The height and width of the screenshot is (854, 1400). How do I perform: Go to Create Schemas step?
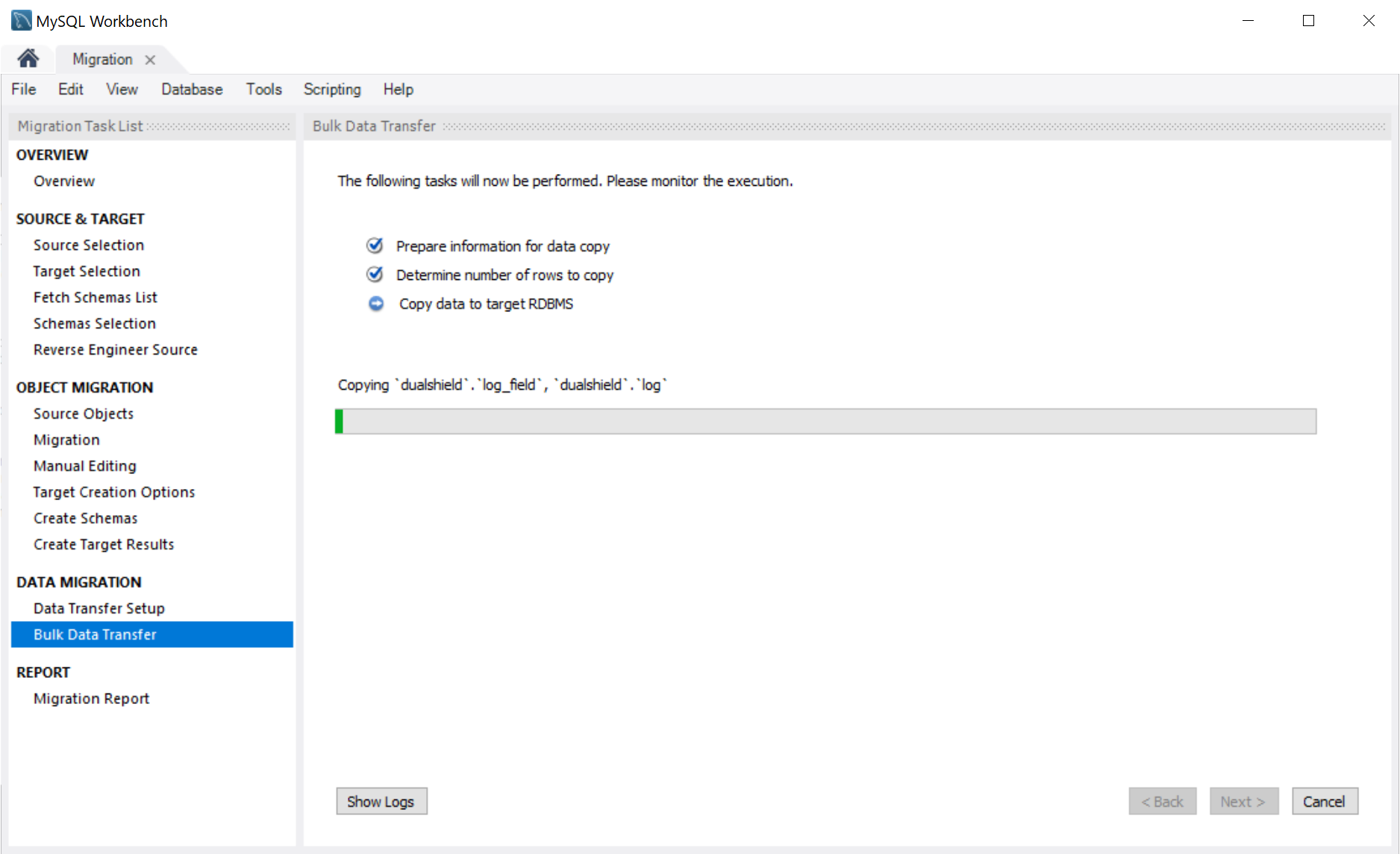point(86,518)
